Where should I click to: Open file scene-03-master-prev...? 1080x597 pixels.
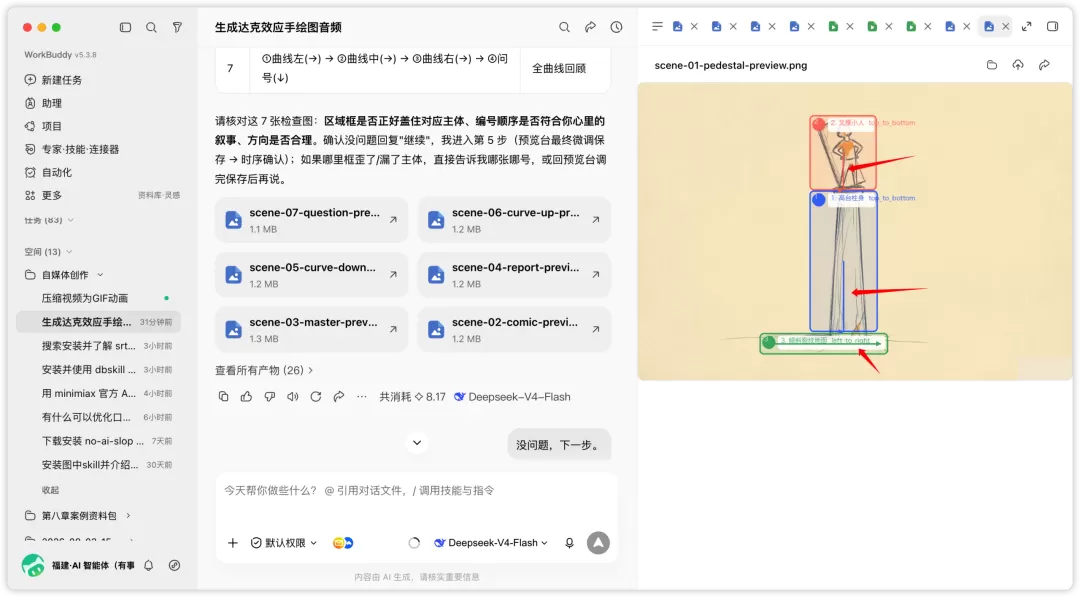coord(311,330)
